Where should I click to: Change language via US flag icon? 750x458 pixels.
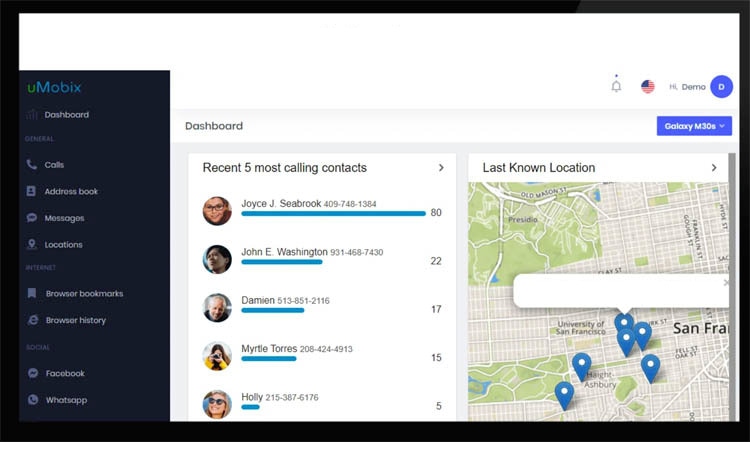pyautogui.click(x=648, y=87)
